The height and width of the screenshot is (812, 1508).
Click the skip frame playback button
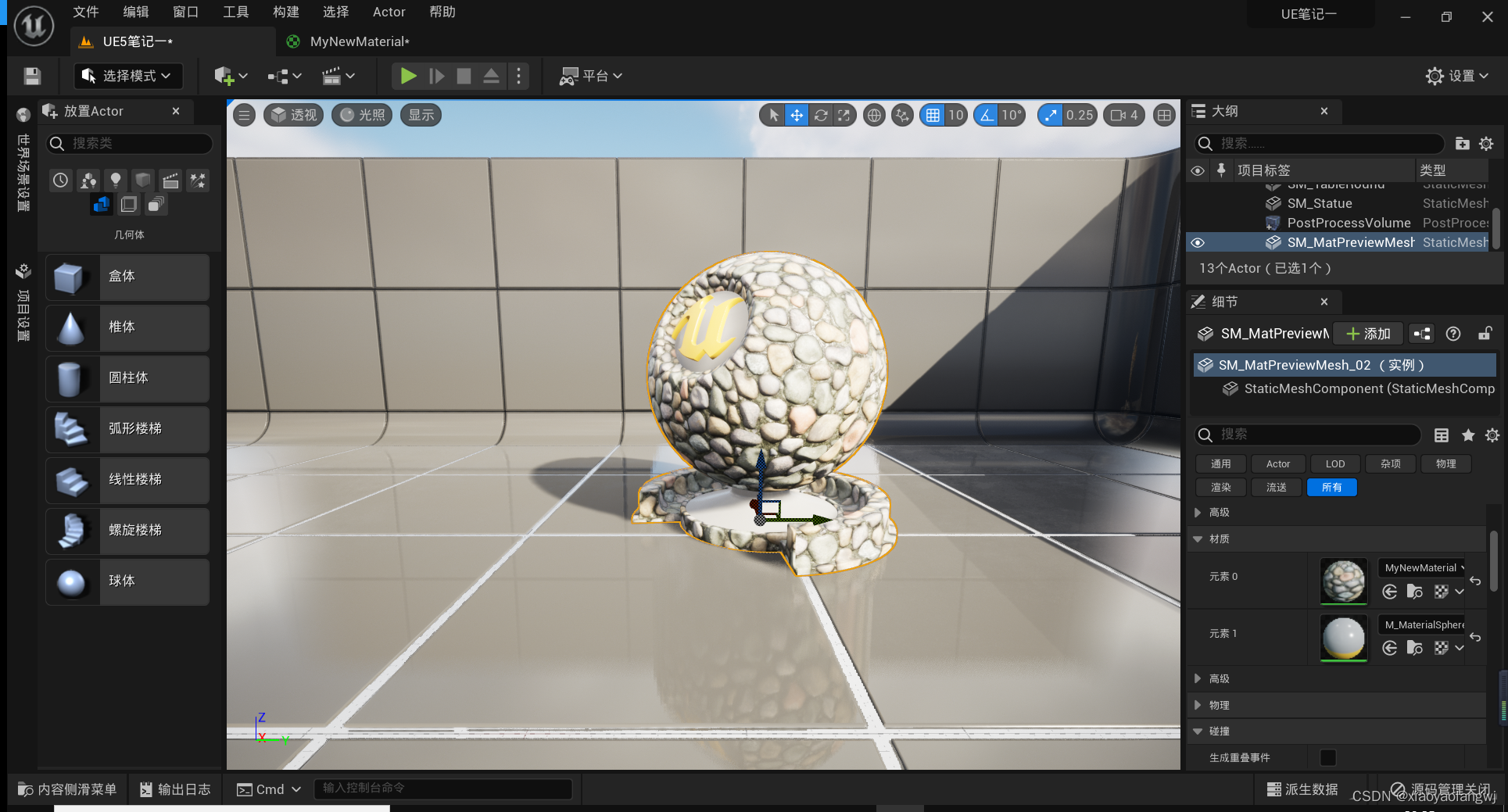tap(436, 76)
